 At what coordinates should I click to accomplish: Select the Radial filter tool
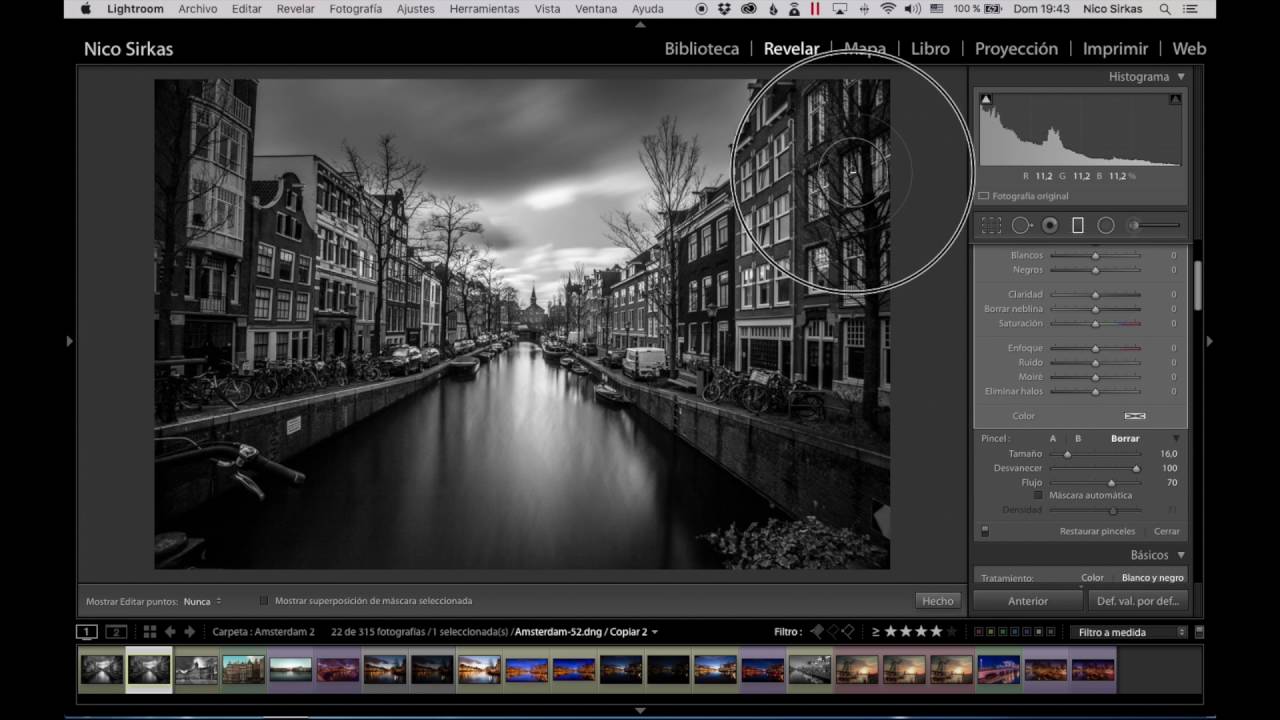(1106, 226)
